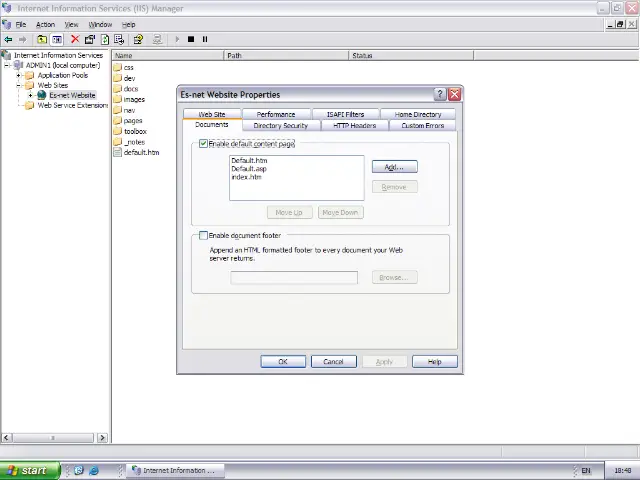
Task: Collapse the ADMIN1 (local computer) node
Action: point(7,65)
